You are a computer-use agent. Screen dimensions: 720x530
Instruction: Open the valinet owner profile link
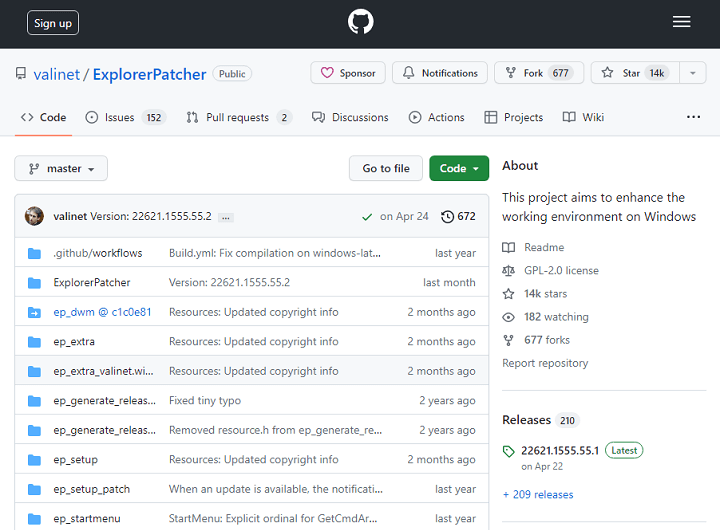click(x=56, y=74)
